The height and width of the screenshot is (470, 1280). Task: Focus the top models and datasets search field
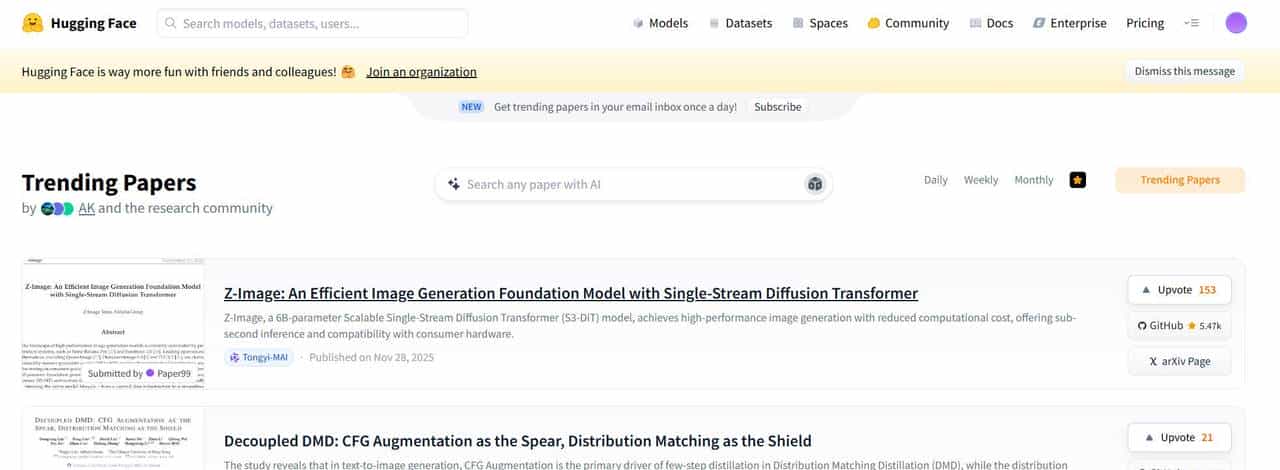[x=312, y=23]
